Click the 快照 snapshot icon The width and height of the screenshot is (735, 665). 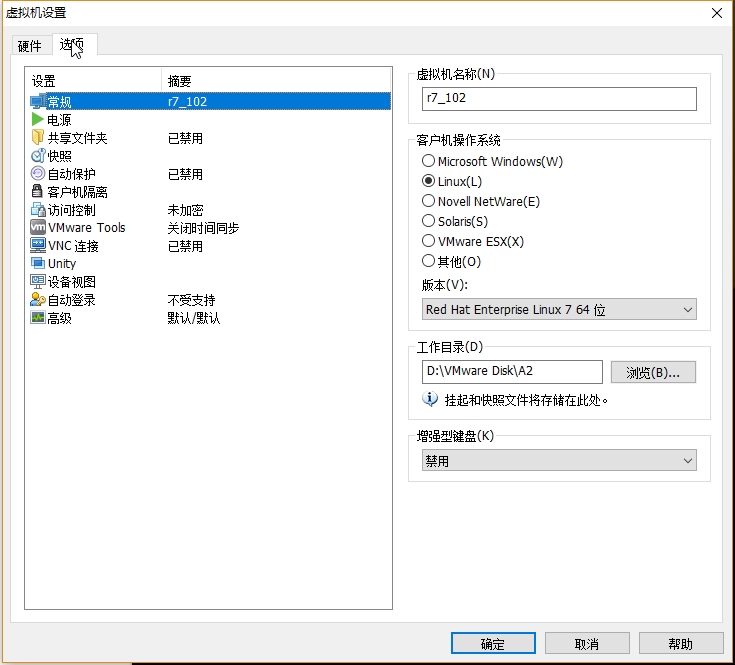(38, 156)
